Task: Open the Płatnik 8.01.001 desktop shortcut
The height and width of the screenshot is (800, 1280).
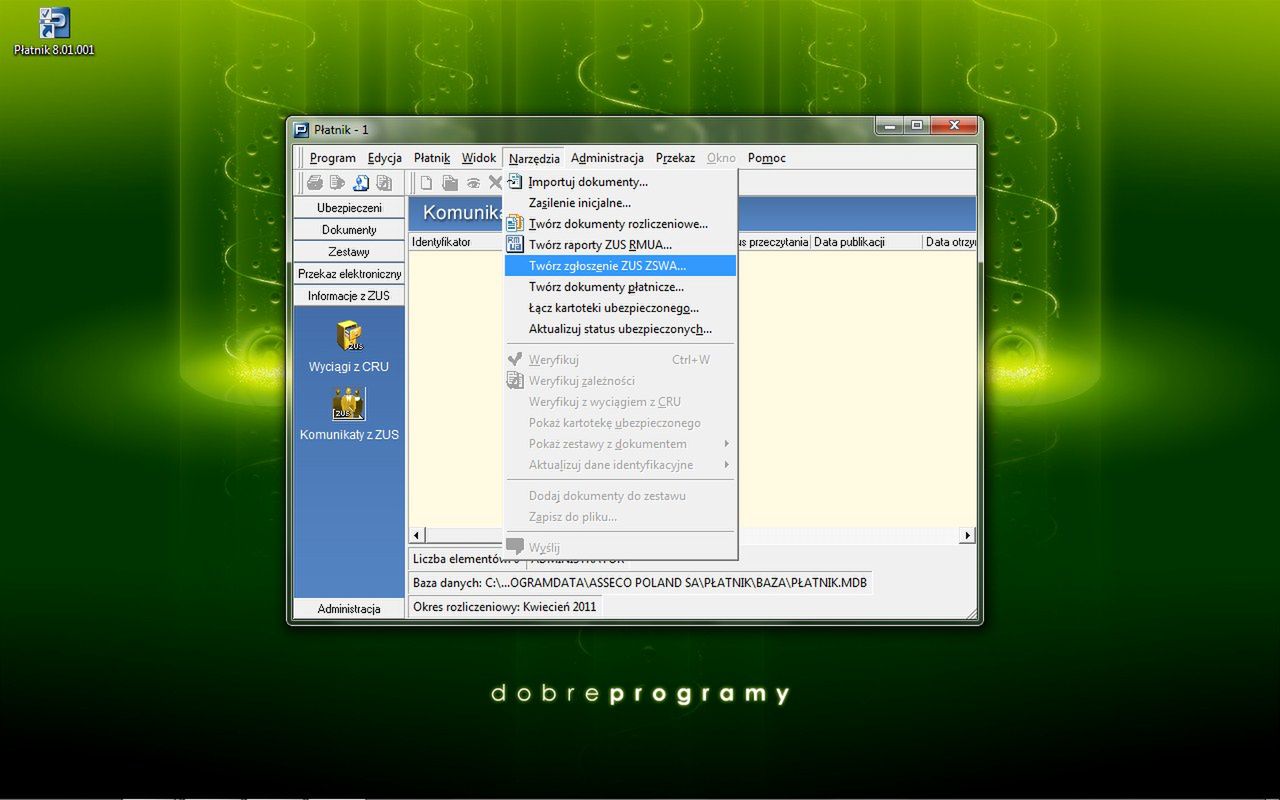Action: click(53, 31)
